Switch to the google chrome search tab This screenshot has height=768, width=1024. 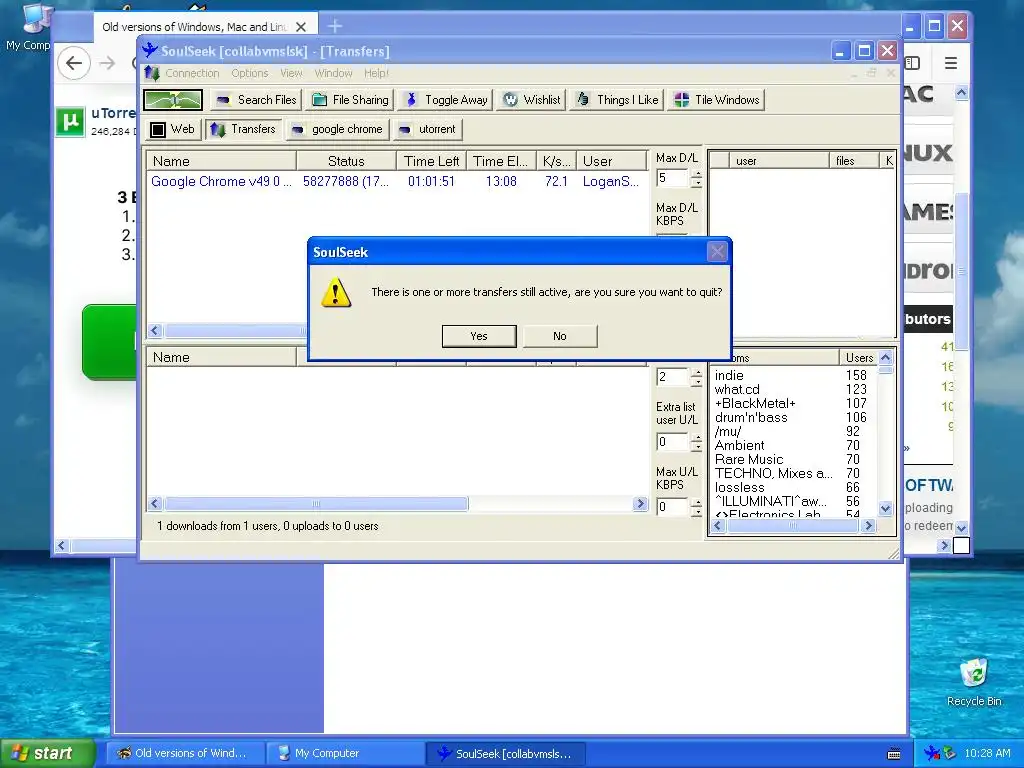click(337, 129)
